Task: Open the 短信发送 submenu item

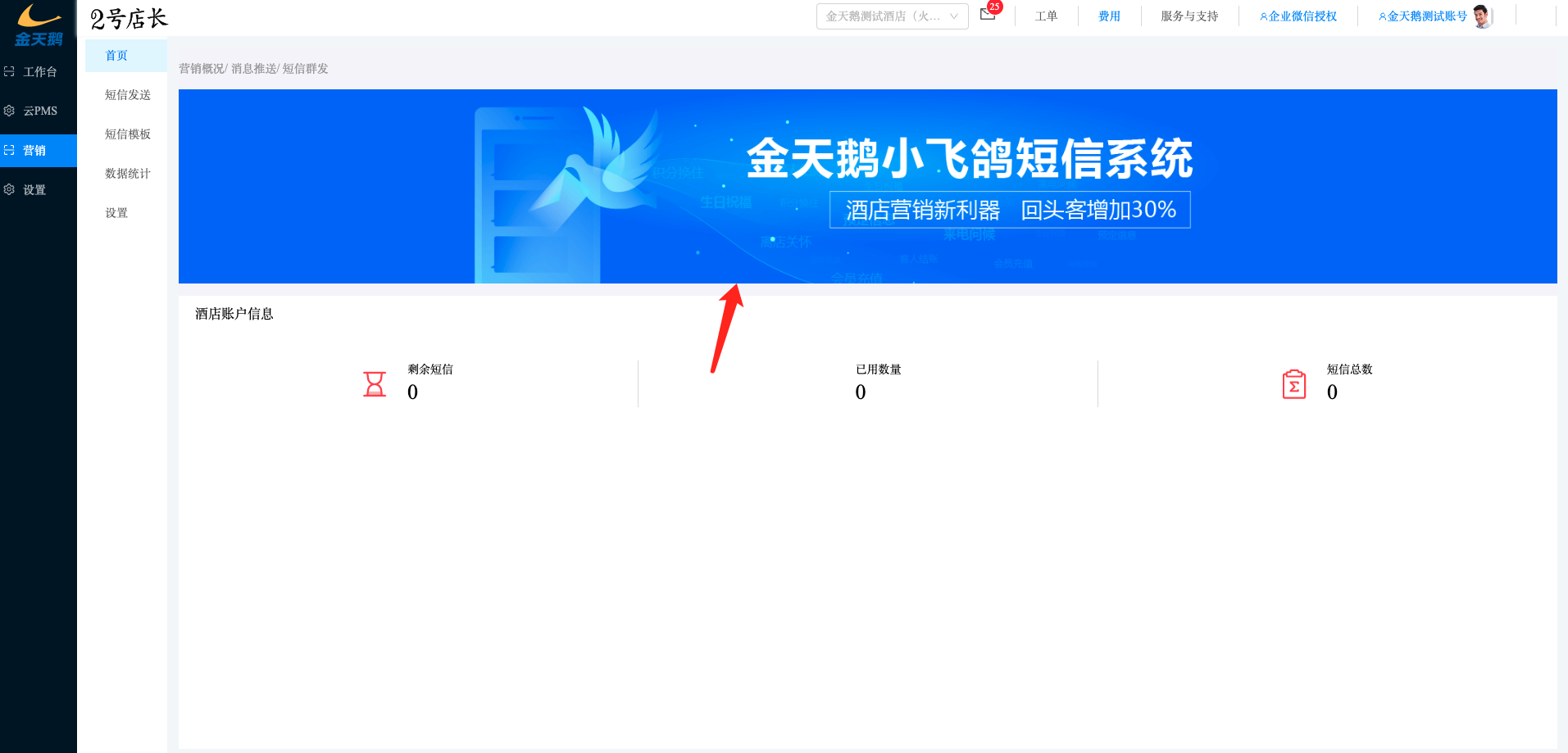Action: 127,95
